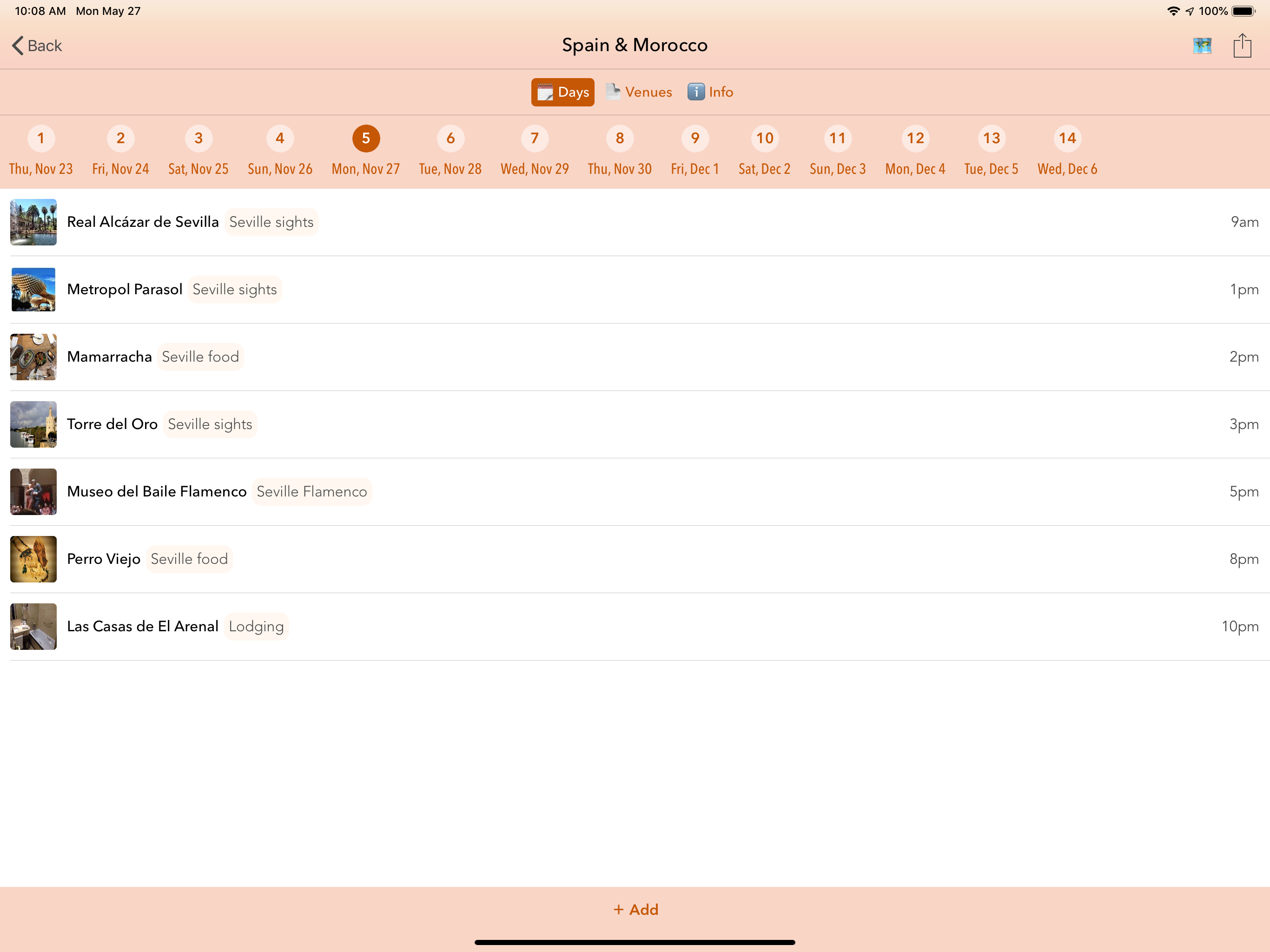
Task: Open the Perro Viejo entry
Action: pos(104,559)
